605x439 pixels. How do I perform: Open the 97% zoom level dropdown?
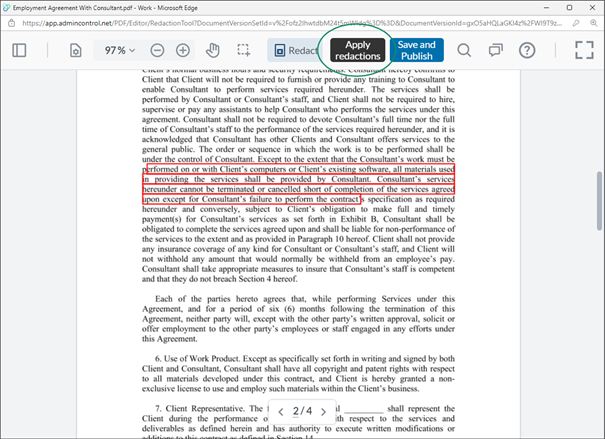coord(121,50)
